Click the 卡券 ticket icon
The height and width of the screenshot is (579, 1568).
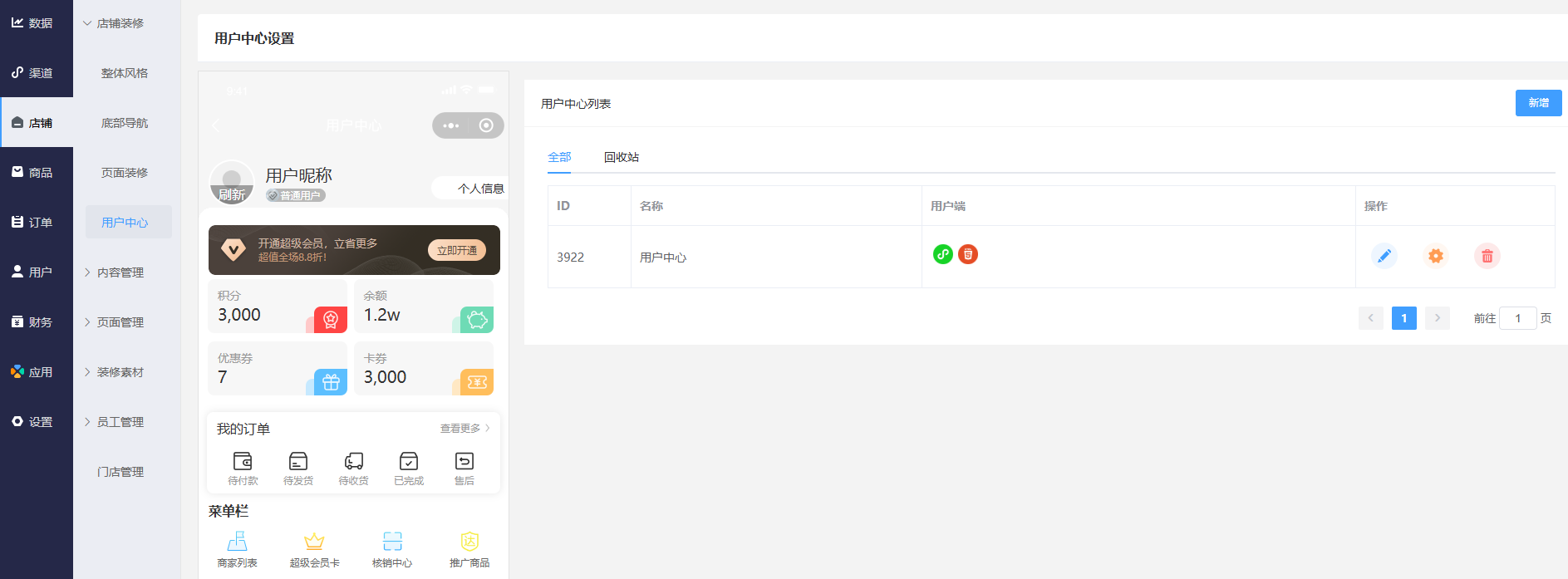click(x=477, y=382)
